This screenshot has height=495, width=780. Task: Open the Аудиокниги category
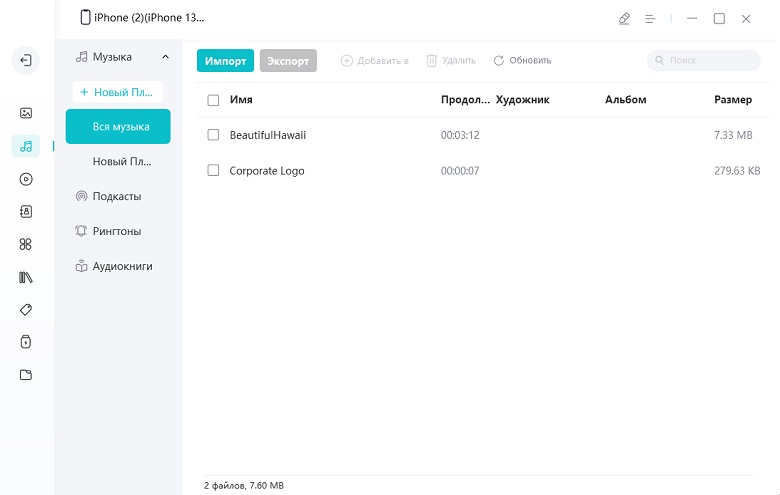[114, 266]
